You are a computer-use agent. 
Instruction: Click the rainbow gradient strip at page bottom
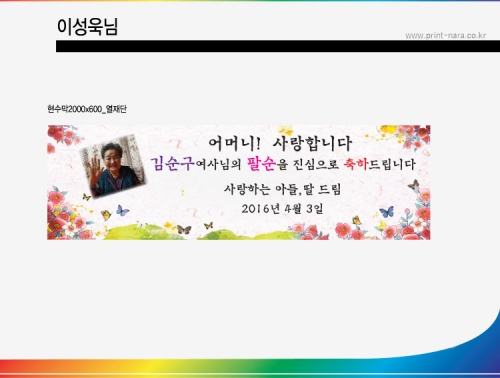click(250, 368)
